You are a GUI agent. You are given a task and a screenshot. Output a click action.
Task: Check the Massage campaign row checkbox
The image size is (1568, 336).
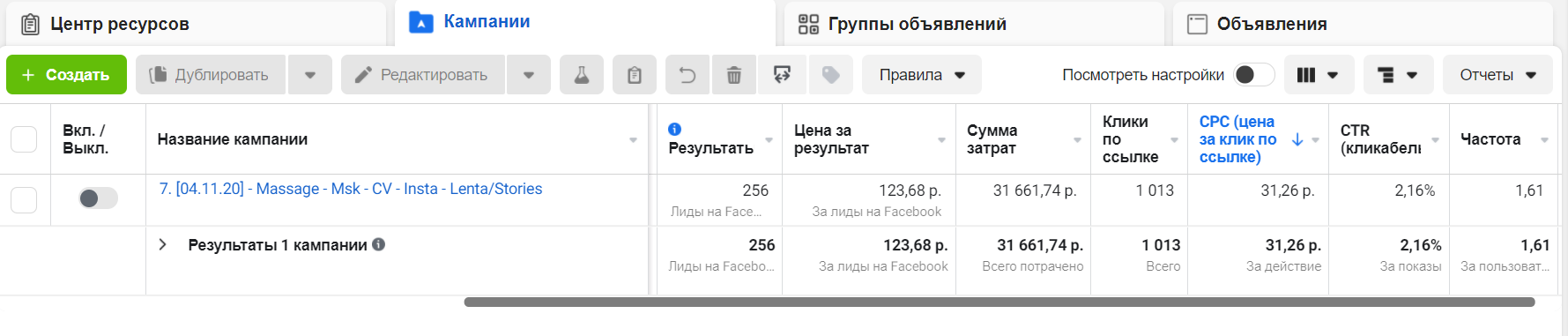pyautogui.click(x=24, y=200)
